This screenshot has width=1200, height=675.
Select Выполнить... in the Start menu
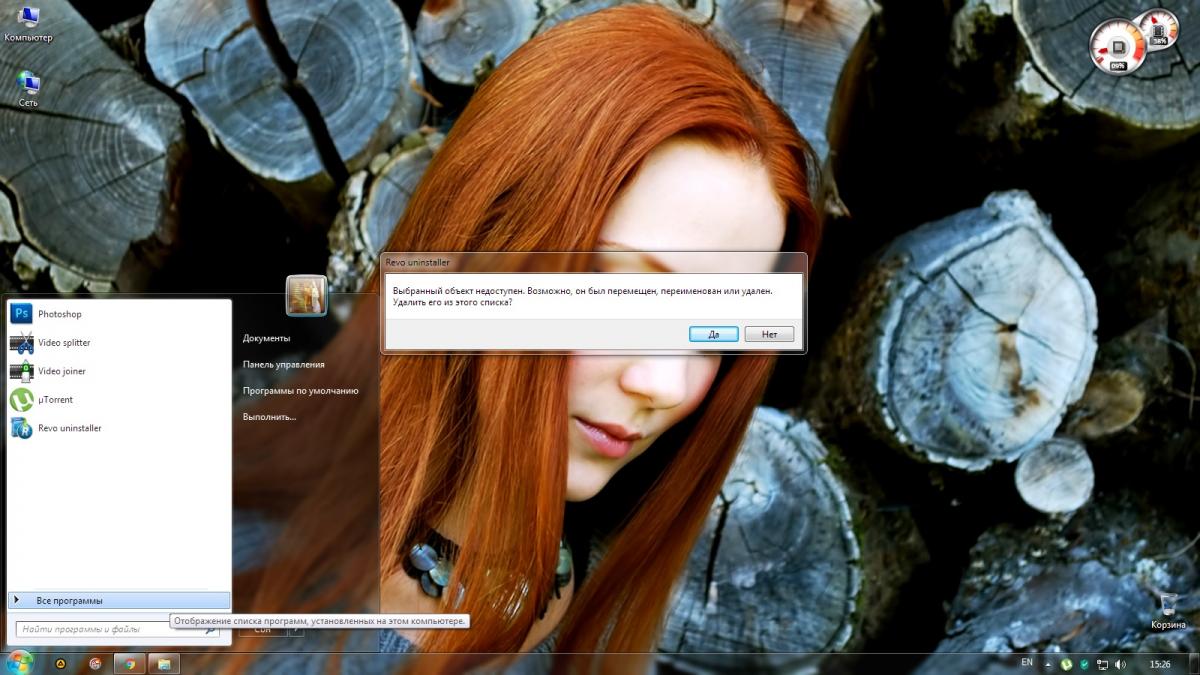(269, 416)
